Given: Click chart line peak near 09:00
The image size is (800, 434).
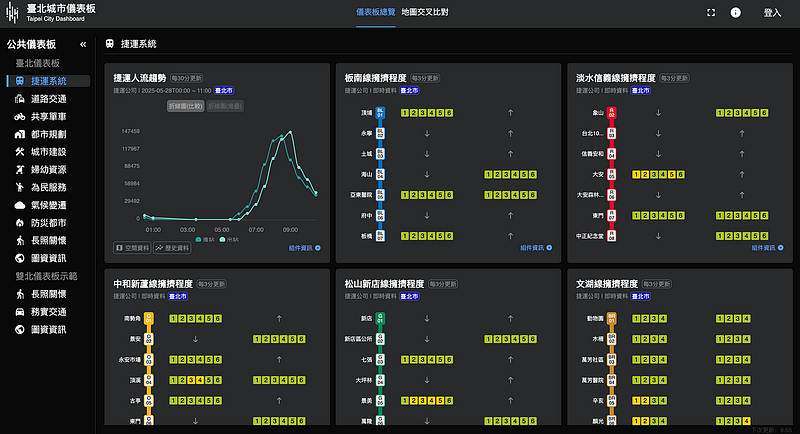Looking at the screenshot, I should point(290,132).
